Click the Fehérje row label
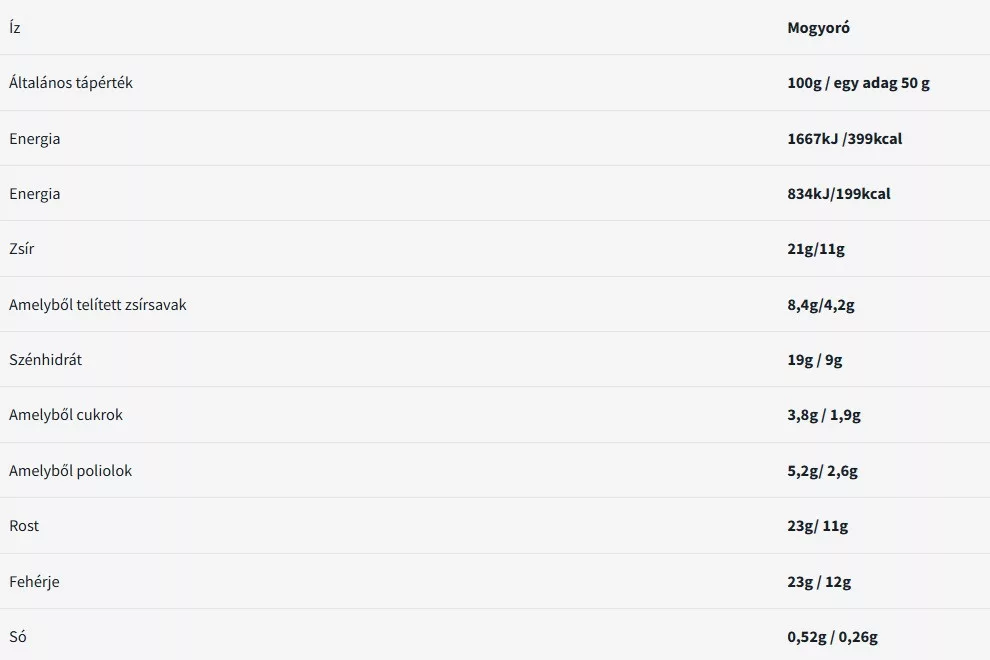 34,582
